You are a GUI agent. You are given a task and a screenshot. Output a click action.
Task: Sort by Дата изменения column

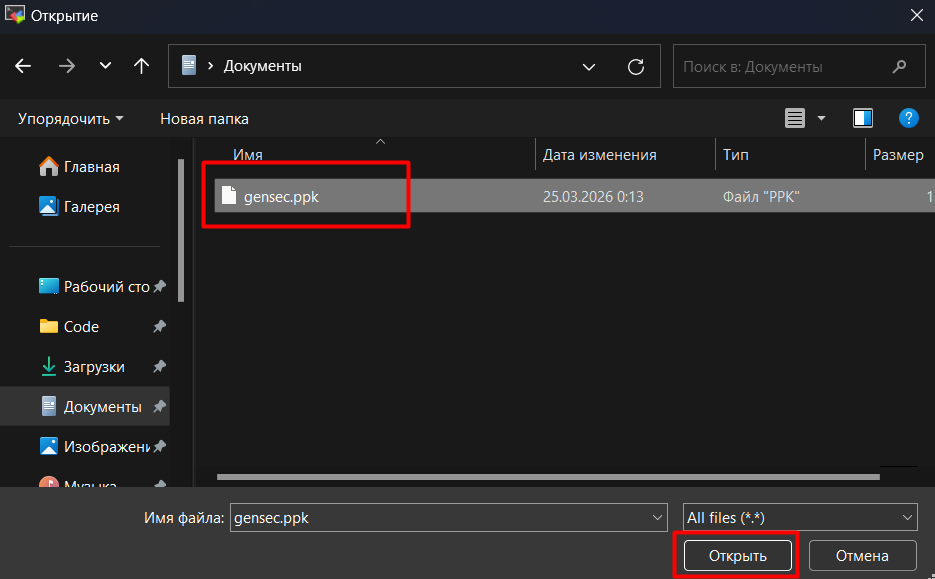pos(599,154)
